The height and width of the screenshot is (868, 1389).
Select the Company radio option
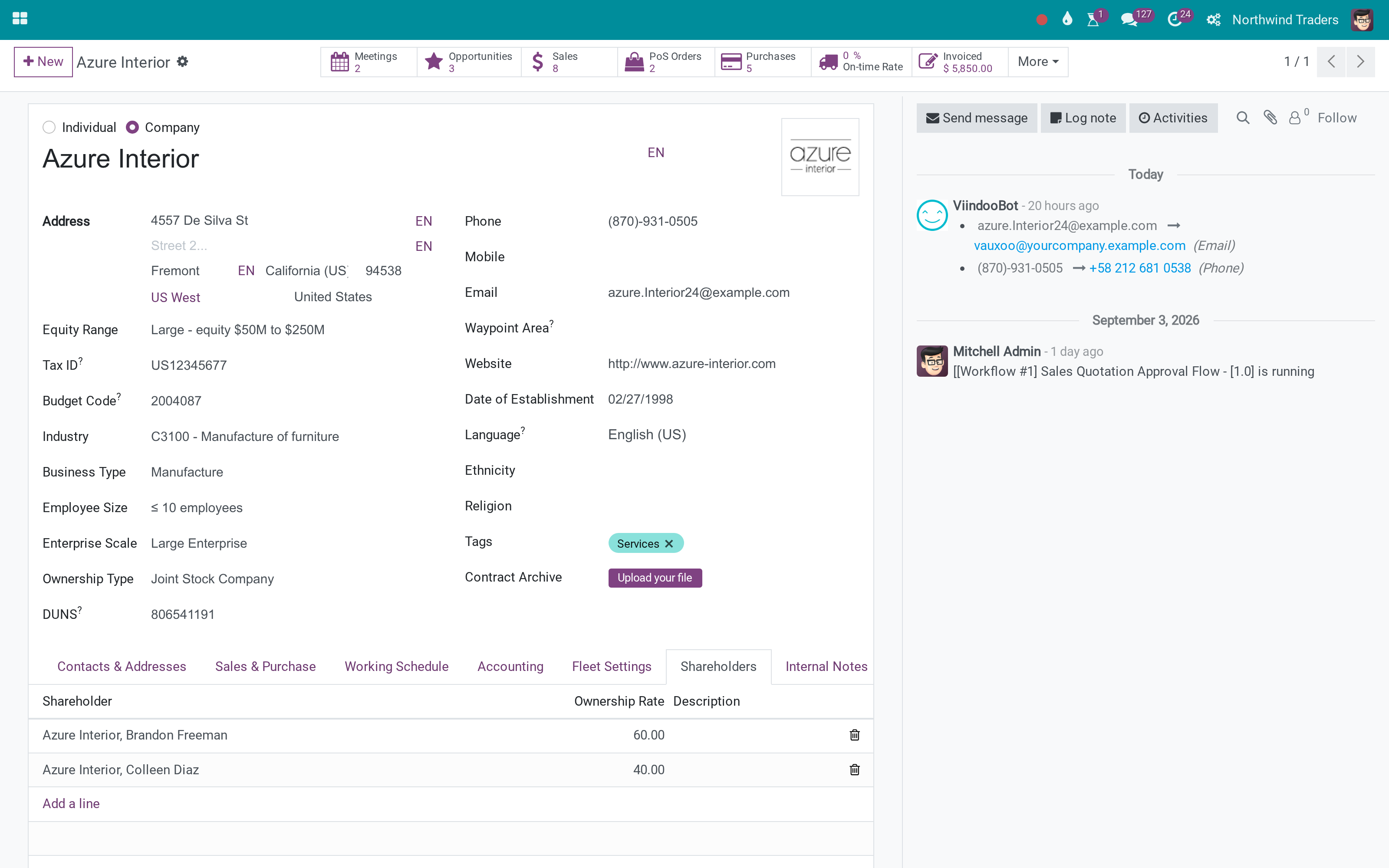(x=132, y=127)
